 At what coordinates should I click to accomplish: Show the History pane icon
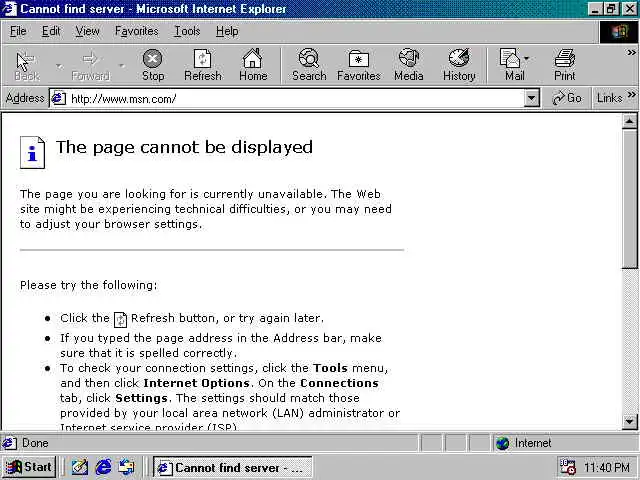[459, 58]
